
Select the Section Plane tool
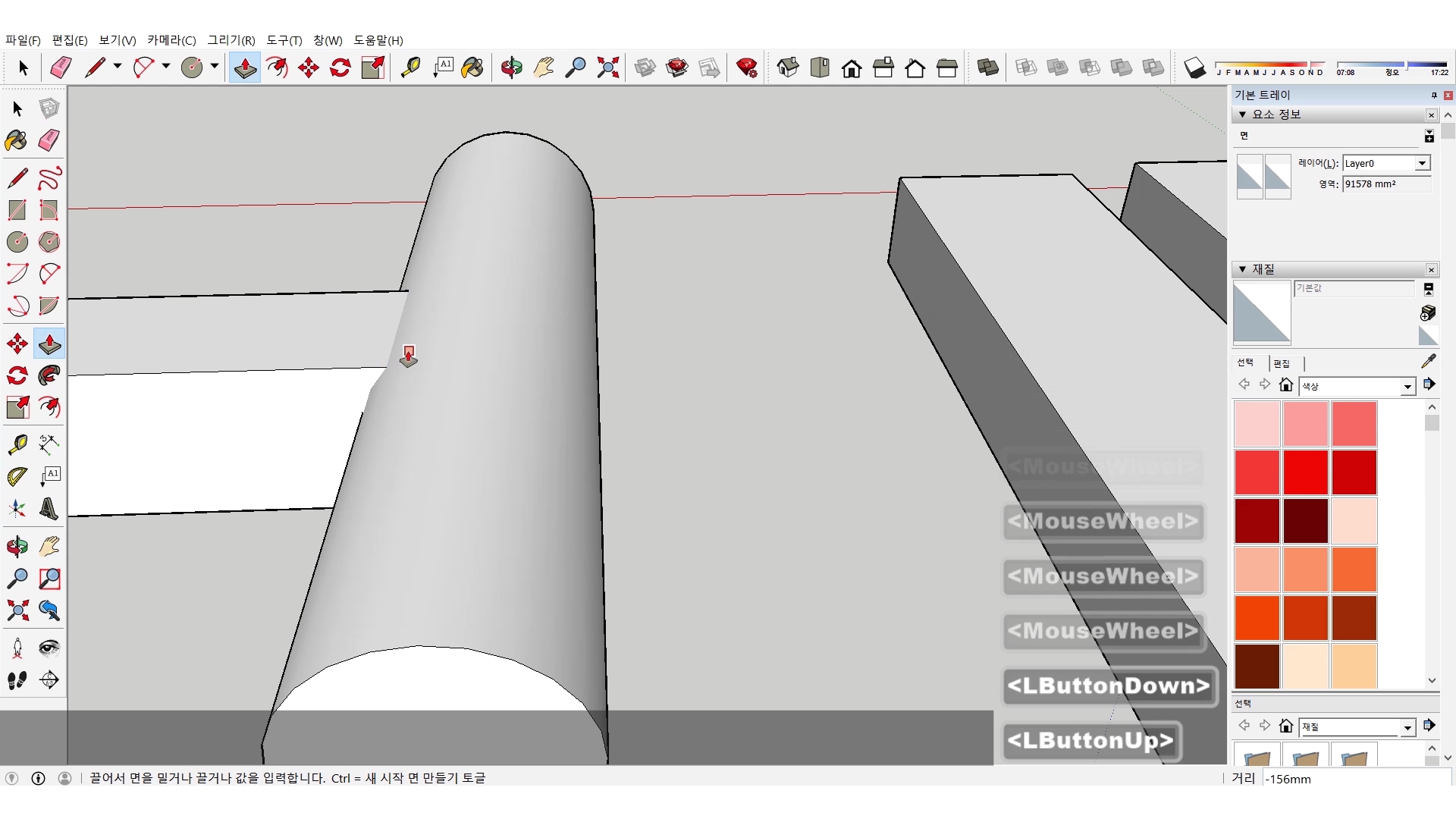(x=49, y=679)
